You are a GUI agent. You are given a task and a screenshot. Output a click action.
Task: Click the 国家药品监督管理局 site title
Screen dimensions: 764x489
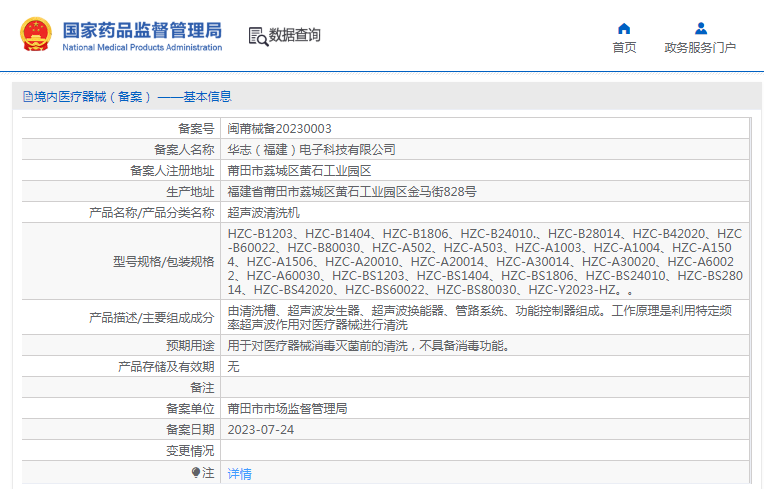[x=141, y=29]
